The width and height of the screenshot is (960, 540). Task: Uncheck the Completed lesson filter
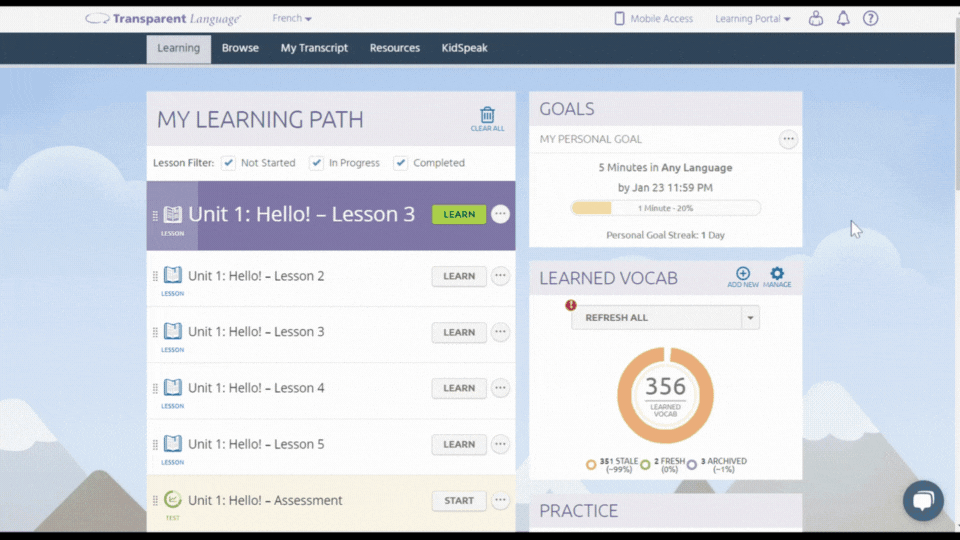point(400,163)
